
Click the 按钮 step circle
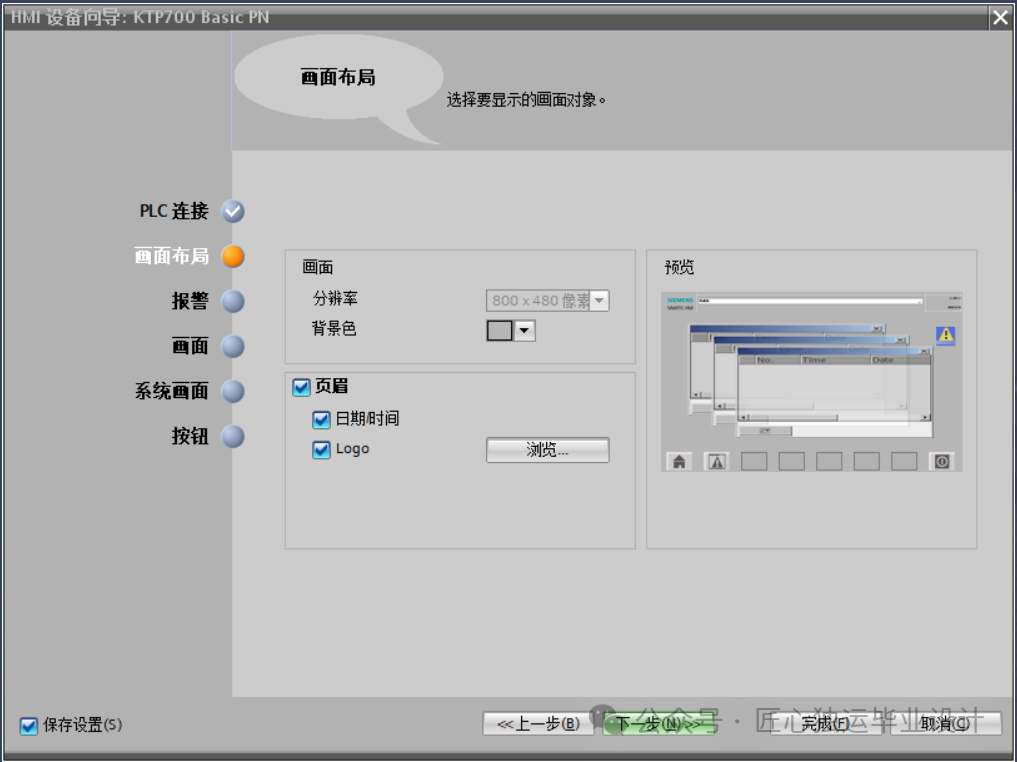pos(233,436)
